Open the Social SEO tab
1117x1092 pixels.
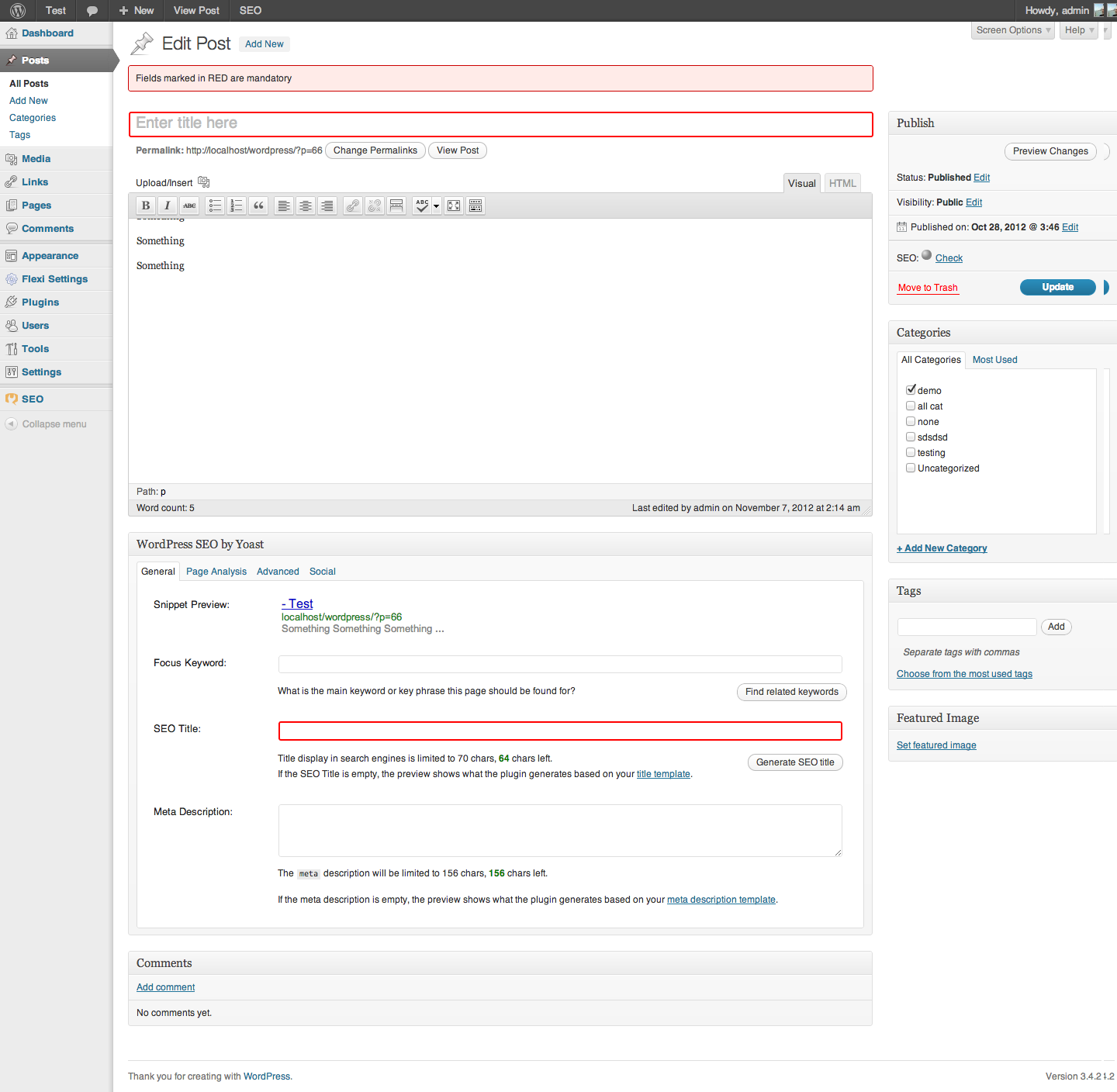tap(323, 572)
